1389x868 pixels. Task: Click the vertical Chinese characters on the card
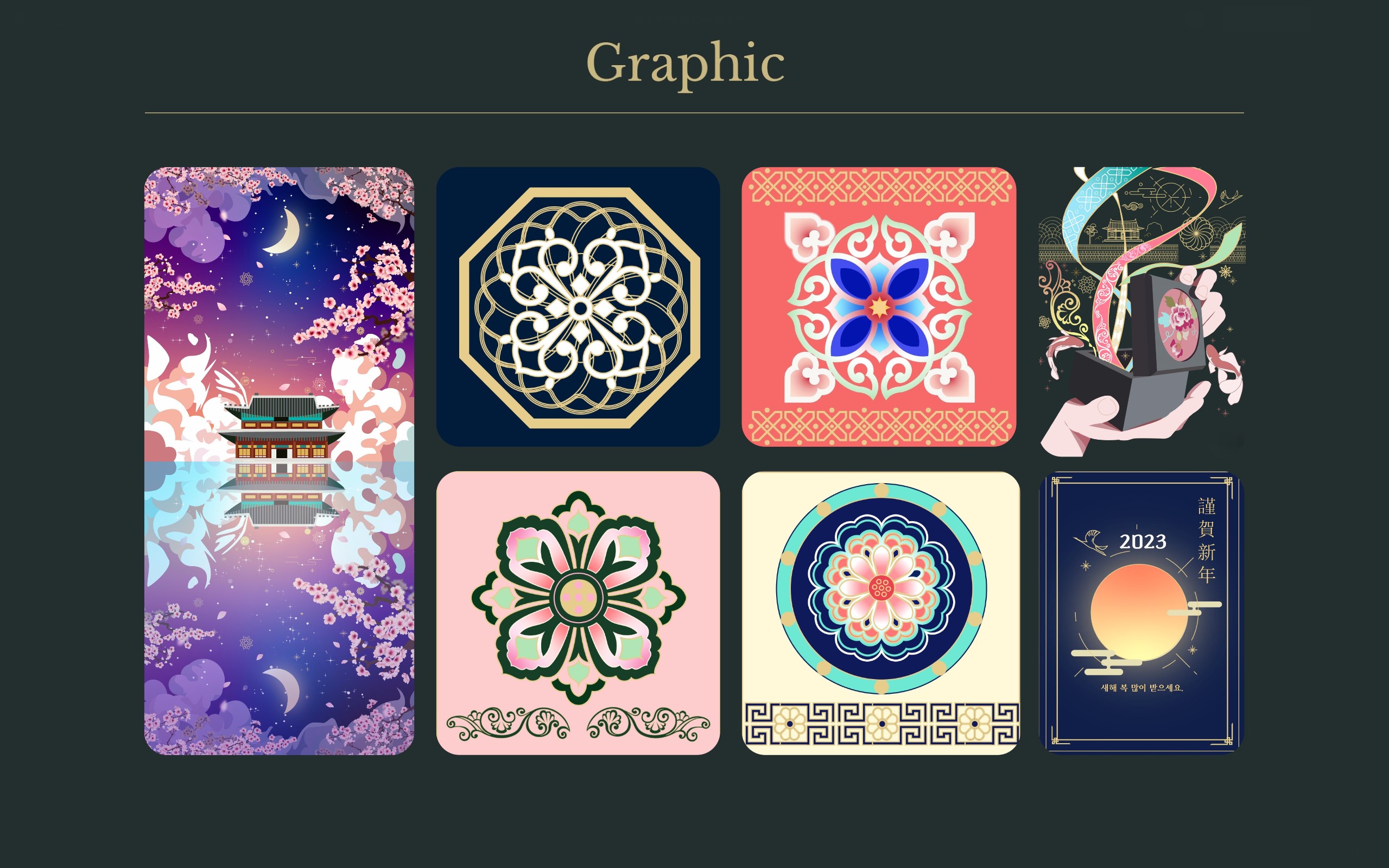tap(1207, 540)
